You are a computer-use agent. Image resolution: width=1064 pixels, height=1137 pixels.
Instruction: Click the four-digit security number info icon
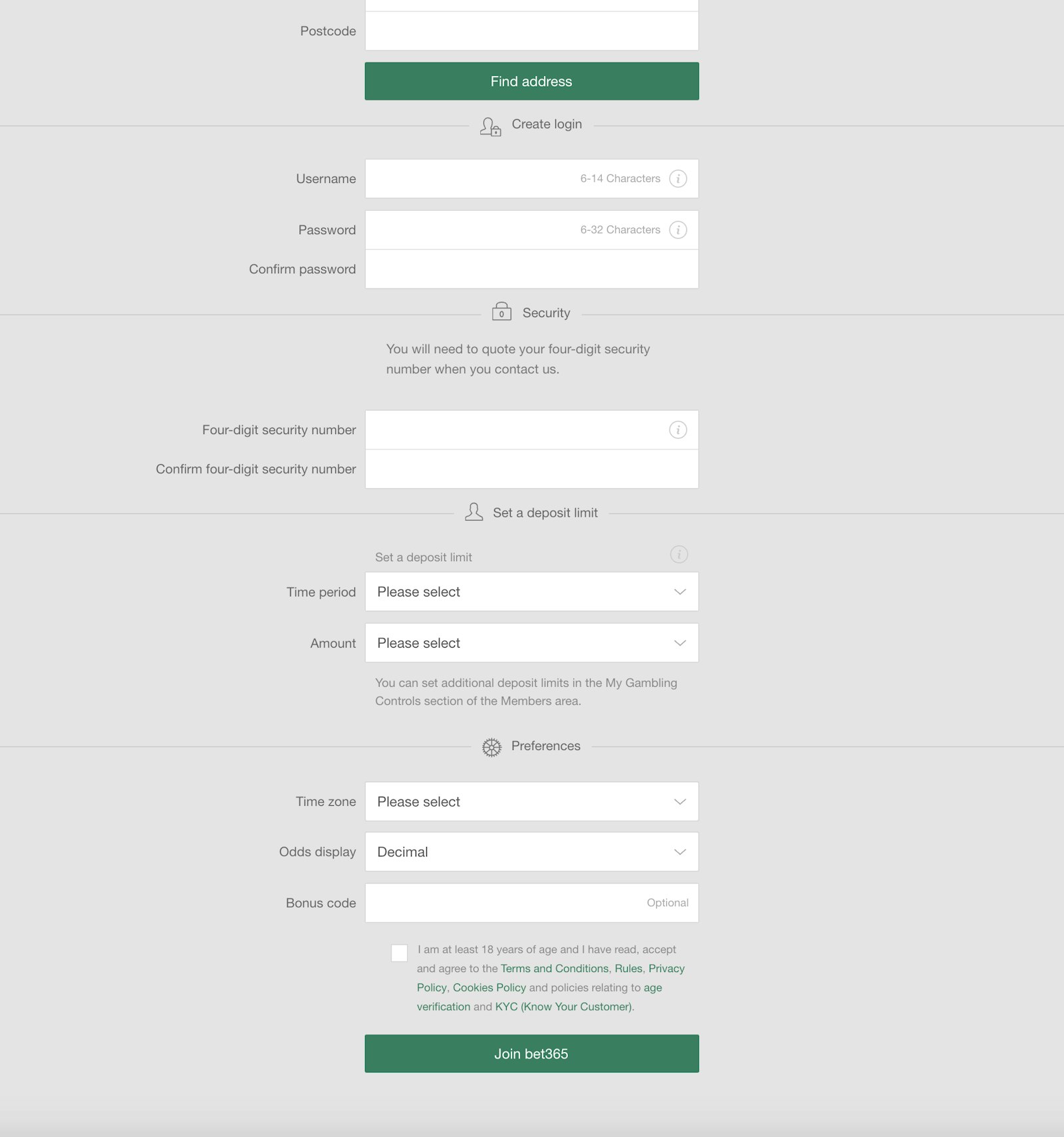tap(678, 430)
